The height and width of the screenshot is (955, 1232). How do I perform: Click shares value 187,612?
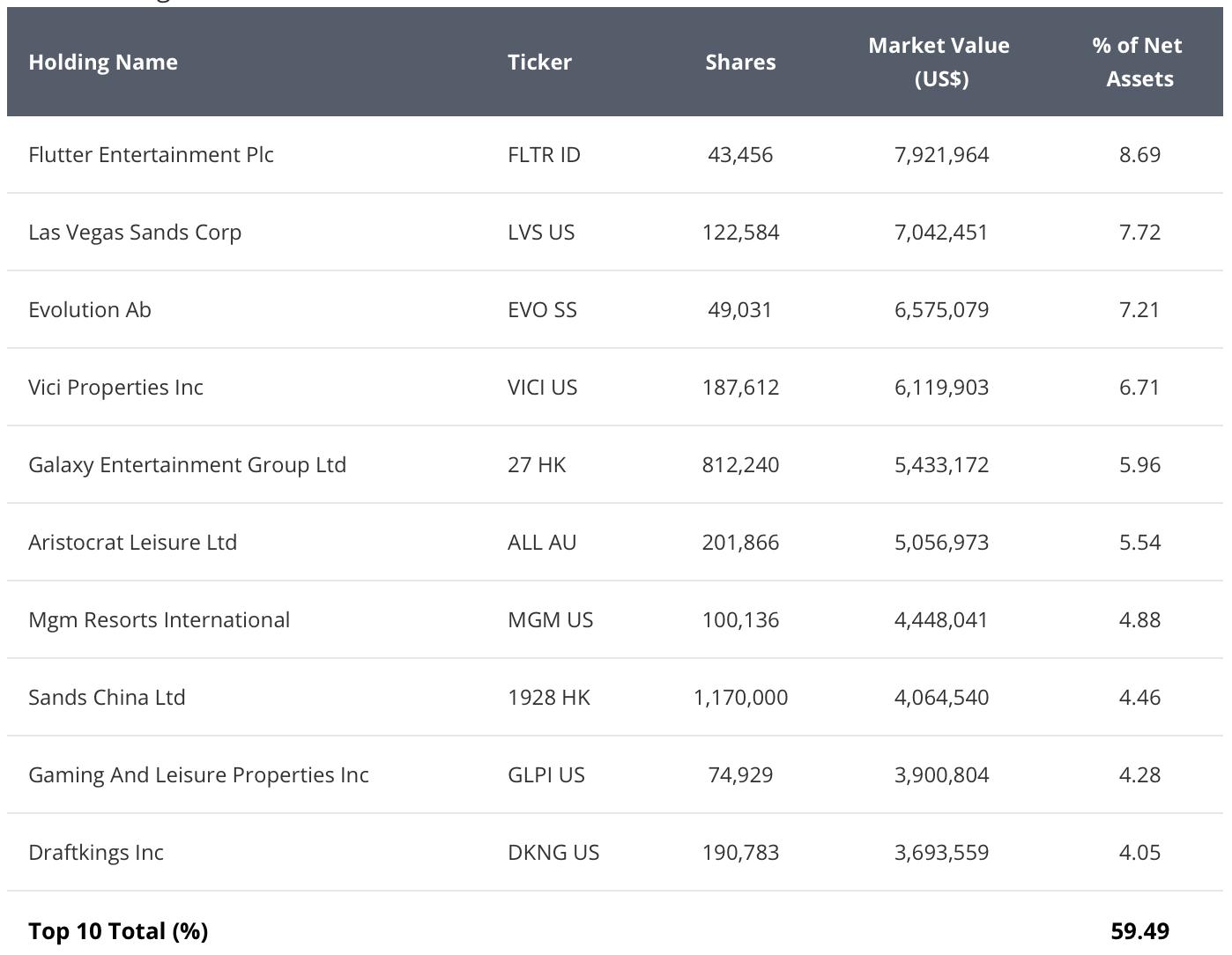(740, 387)
